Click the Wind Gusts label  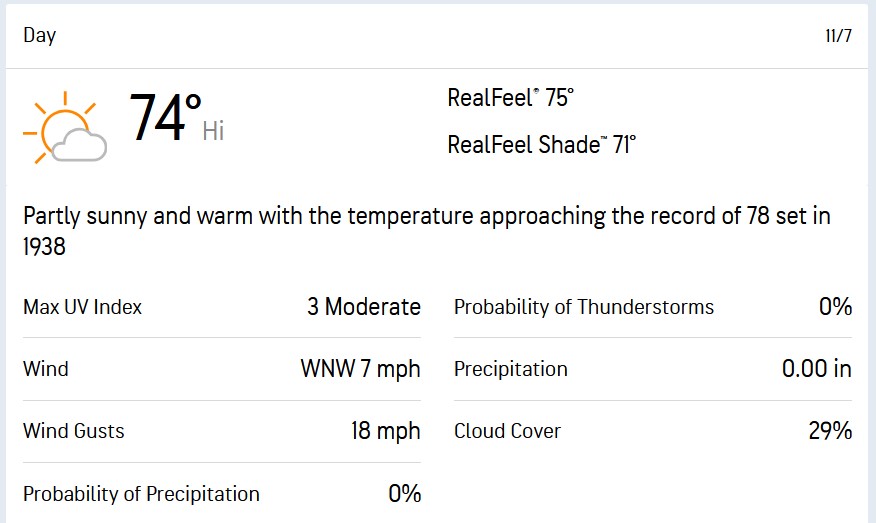click(74, 431)
